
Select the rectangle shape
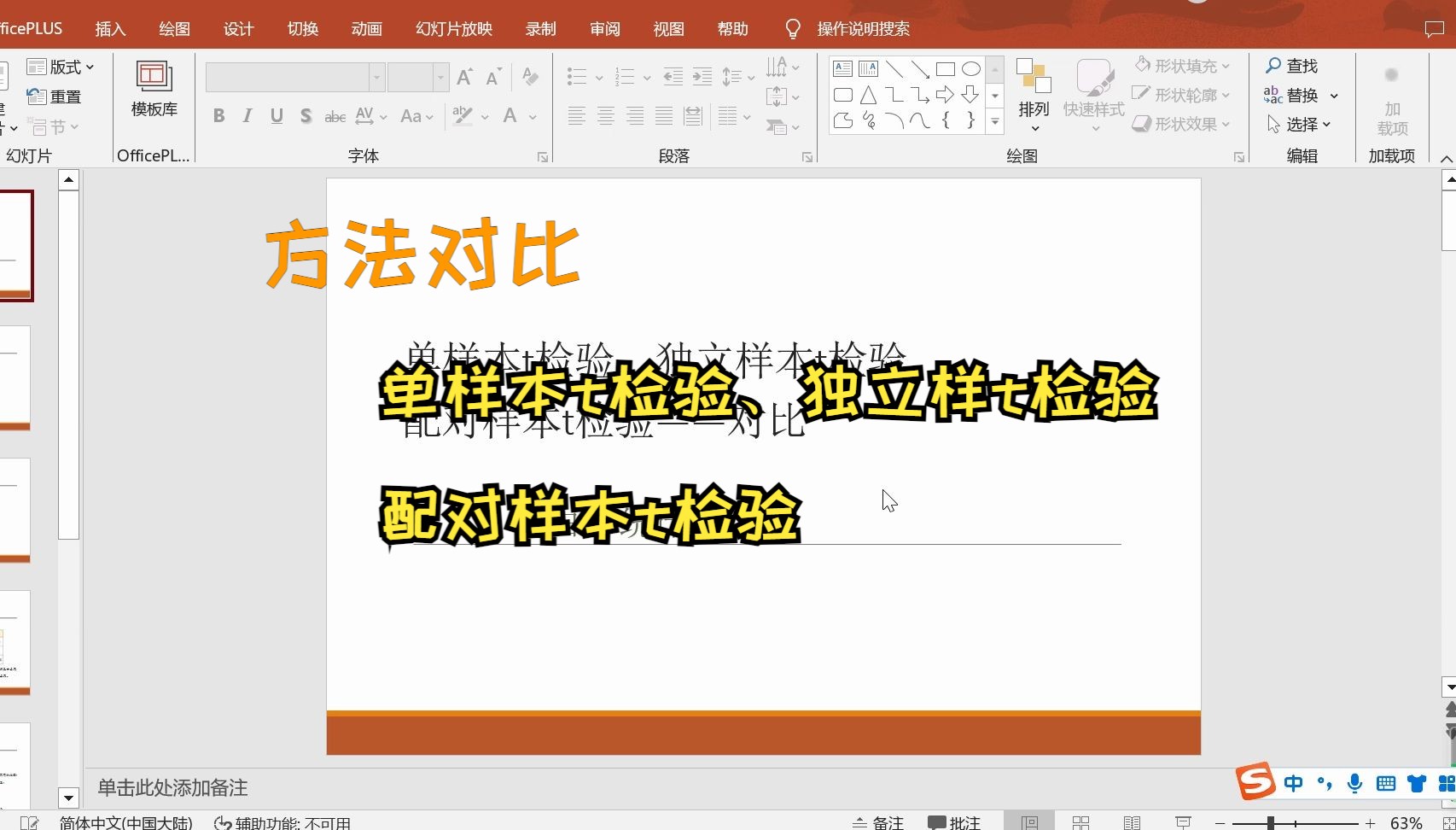pos(945,68)
